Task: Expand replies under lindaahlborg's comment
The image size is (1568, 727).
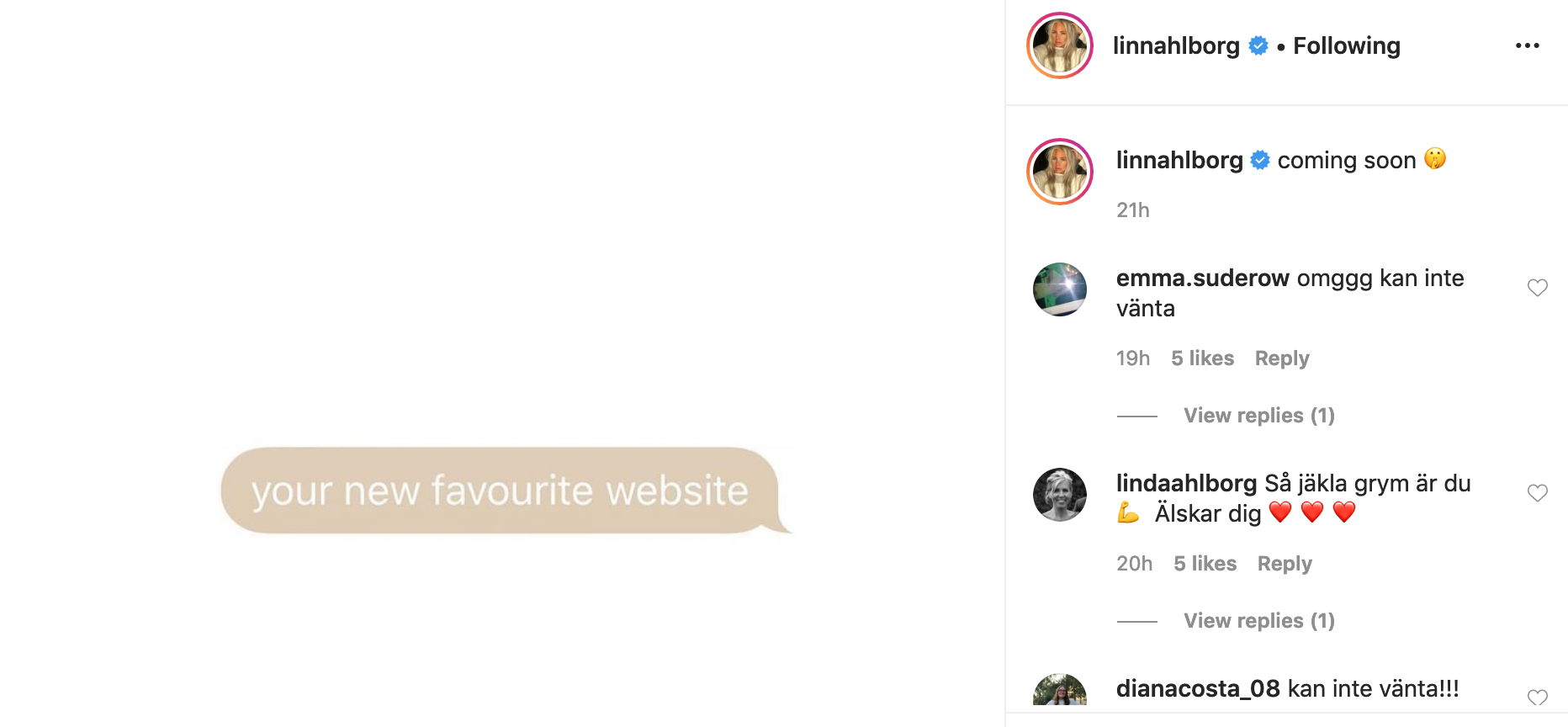Action: (1258, 621)
